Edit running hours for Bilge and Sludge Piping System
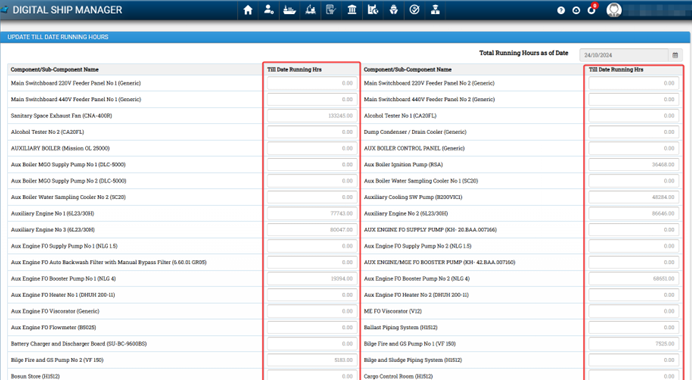692x380 pixels. [x=634, y=361]
